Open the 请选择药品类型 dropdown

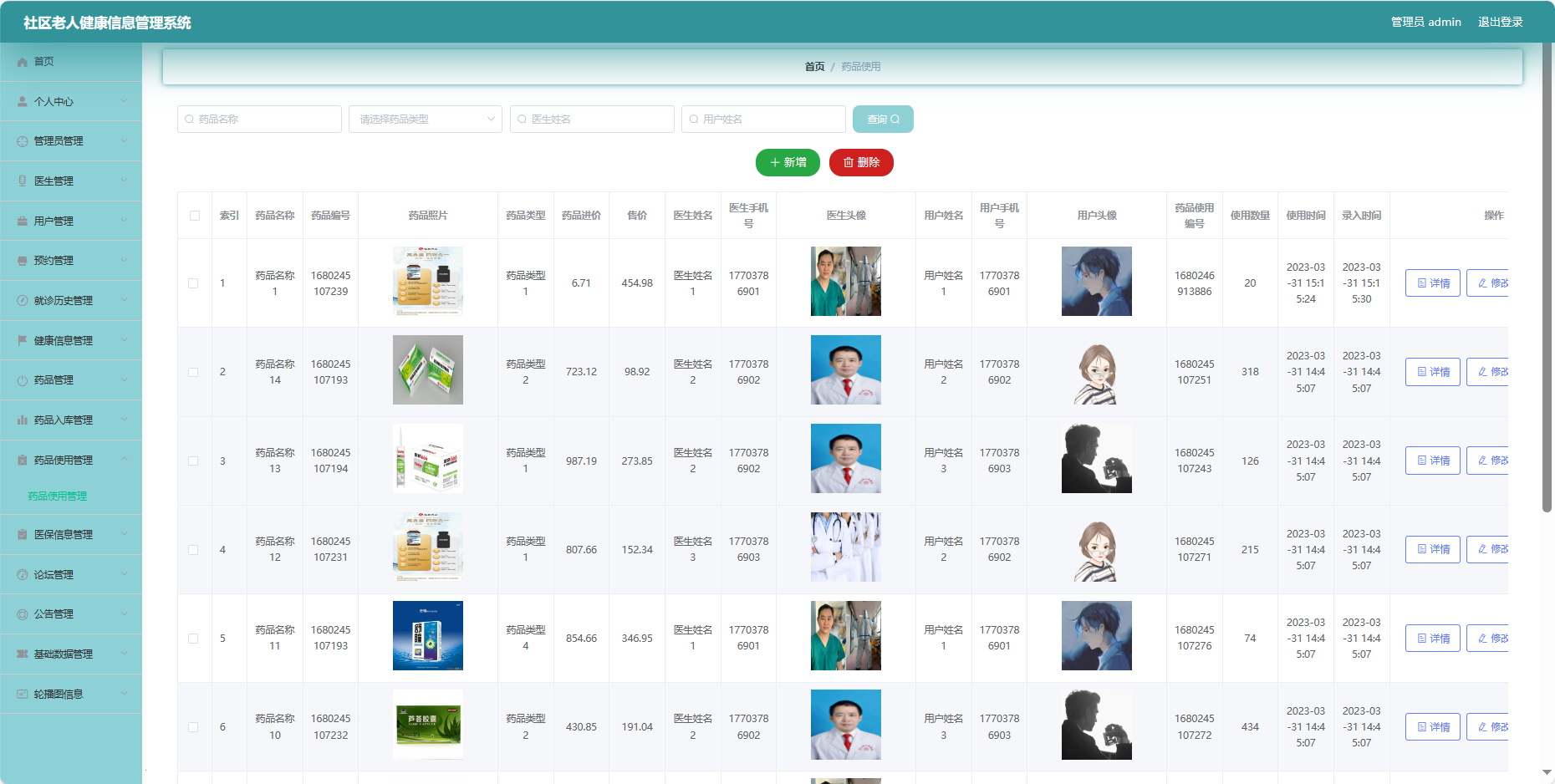point(426,120)
